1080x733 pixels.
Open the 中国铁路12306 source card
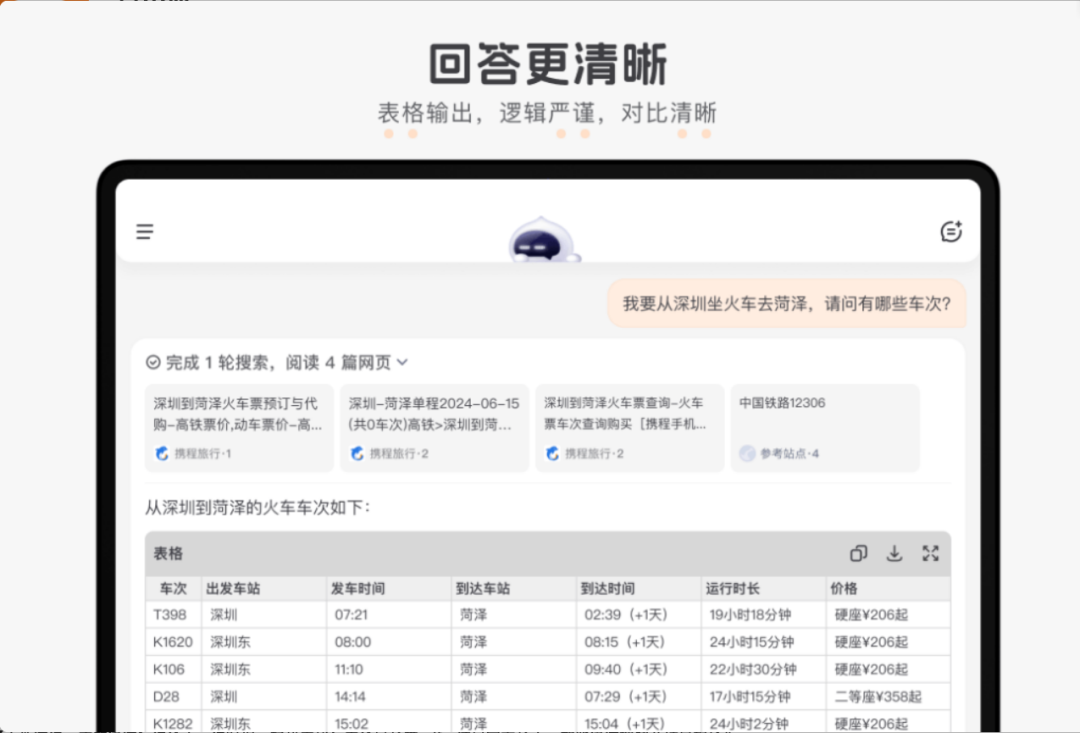pos(825,428)
